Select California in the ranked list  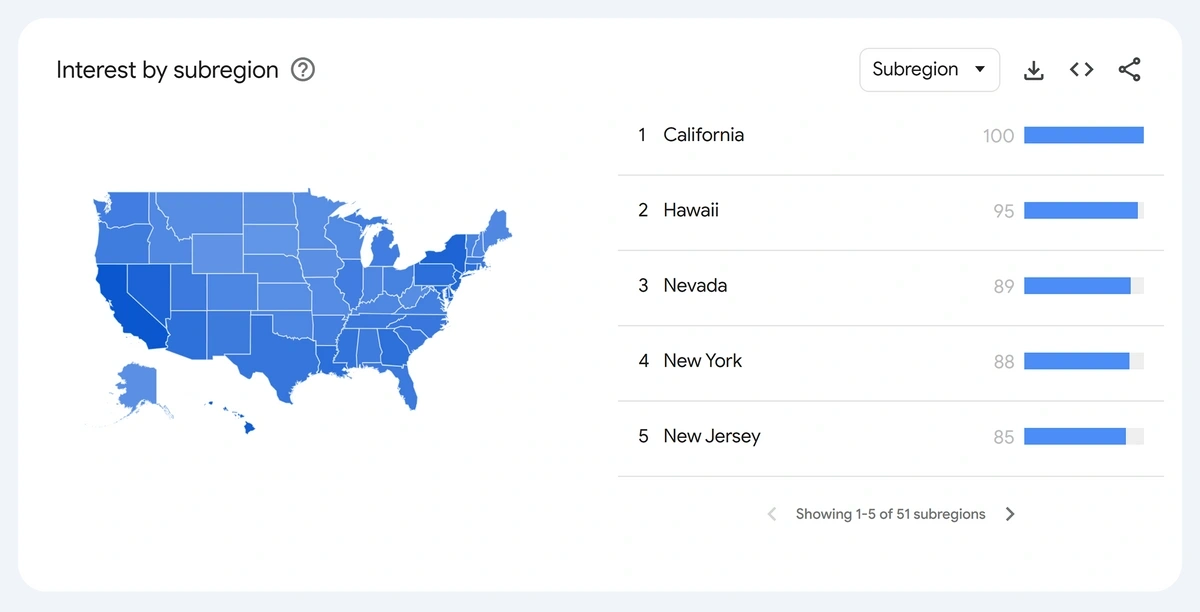pyautogui.click(x=703, y=135)
